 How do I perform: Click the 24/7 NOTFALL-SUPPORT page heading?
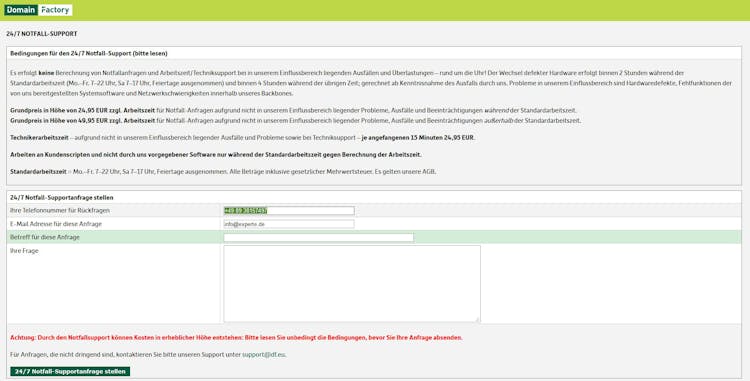[42, 34]
